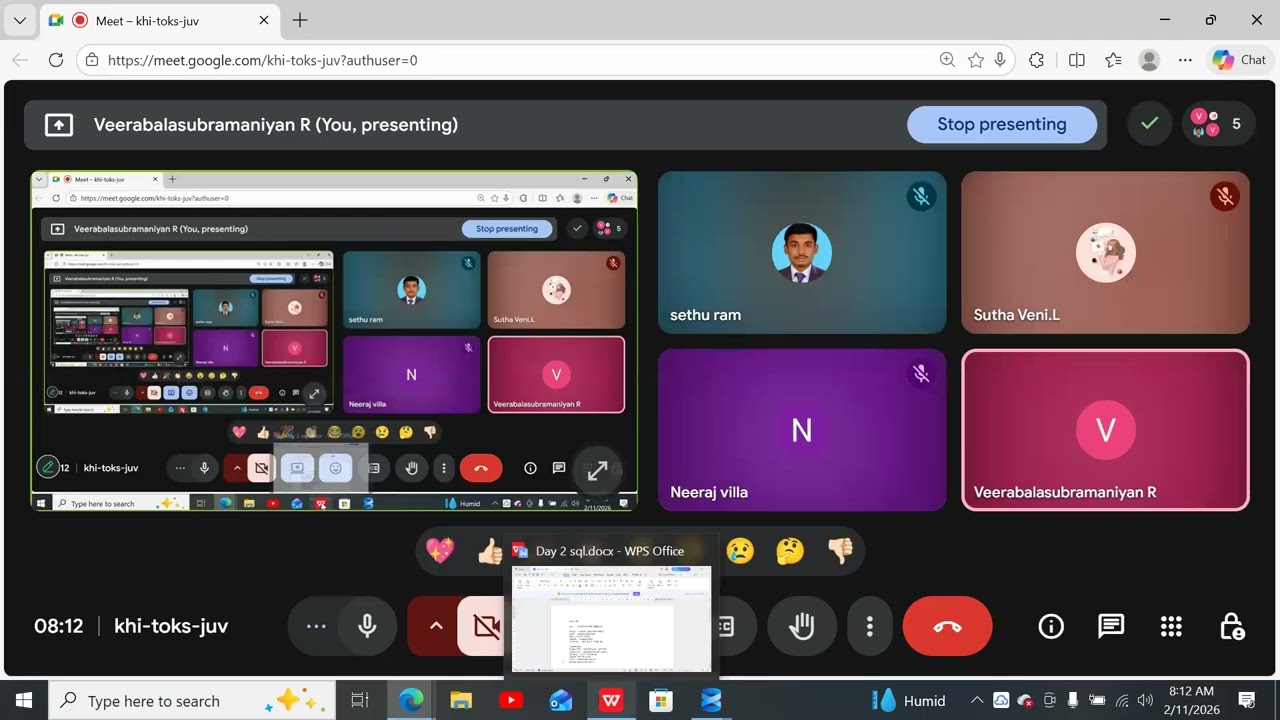
Task: Open browser settings and more menu
Action: coord(1185,60)
